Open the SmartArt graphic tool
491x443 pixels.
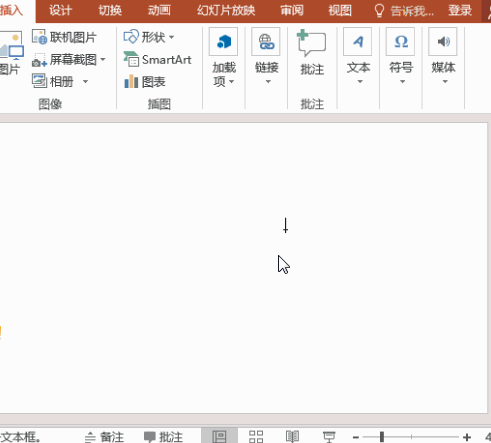[x=157, y=60]
